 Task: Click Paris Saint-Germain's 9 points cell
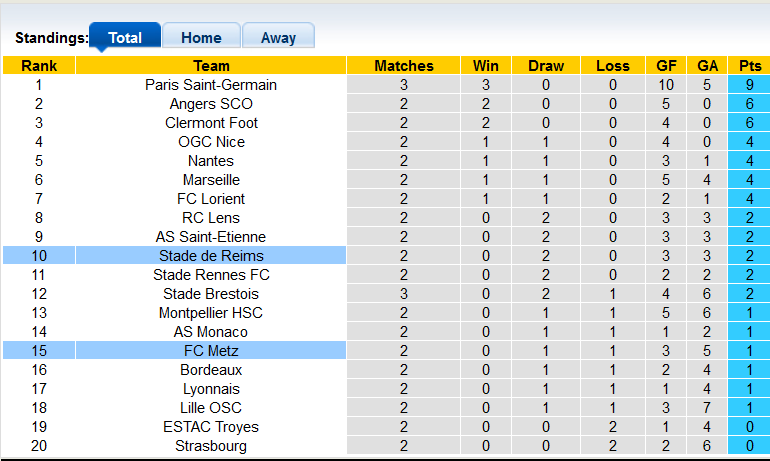coord(748,85)
